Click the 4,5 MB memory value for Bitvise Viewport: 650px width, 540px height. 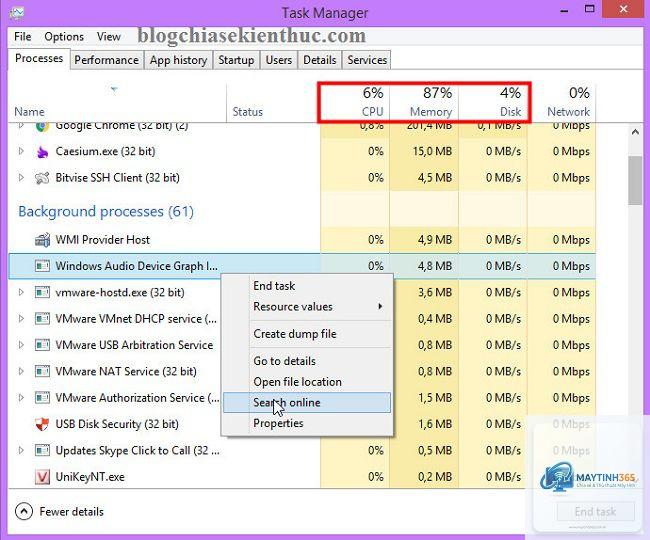pos(435,178)
